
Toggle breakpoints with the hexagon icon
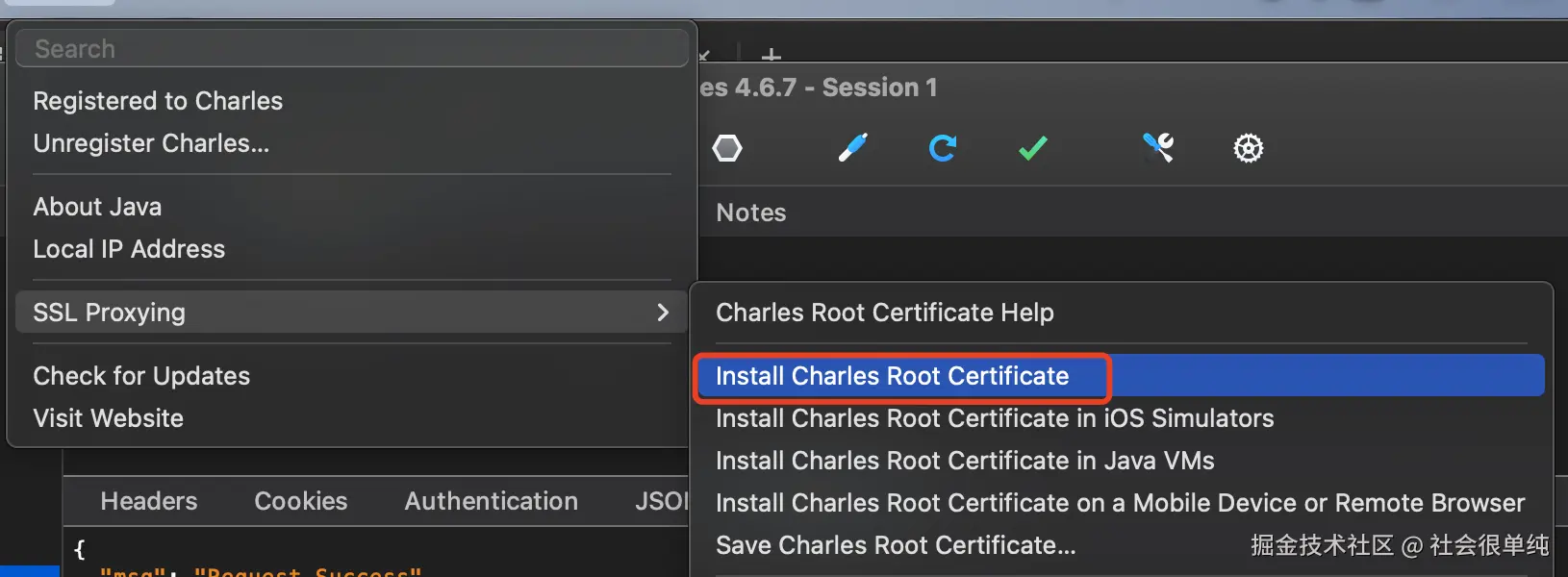(727, 148)
